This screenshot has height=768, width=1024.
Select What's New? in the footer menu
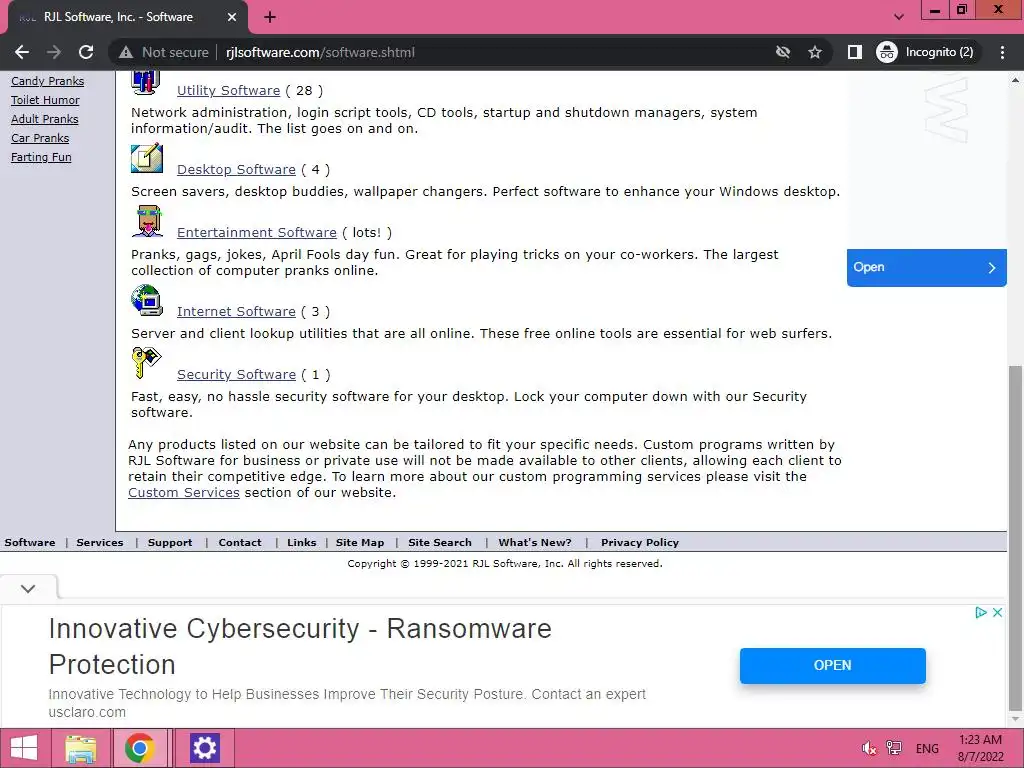tap(535, 543)
